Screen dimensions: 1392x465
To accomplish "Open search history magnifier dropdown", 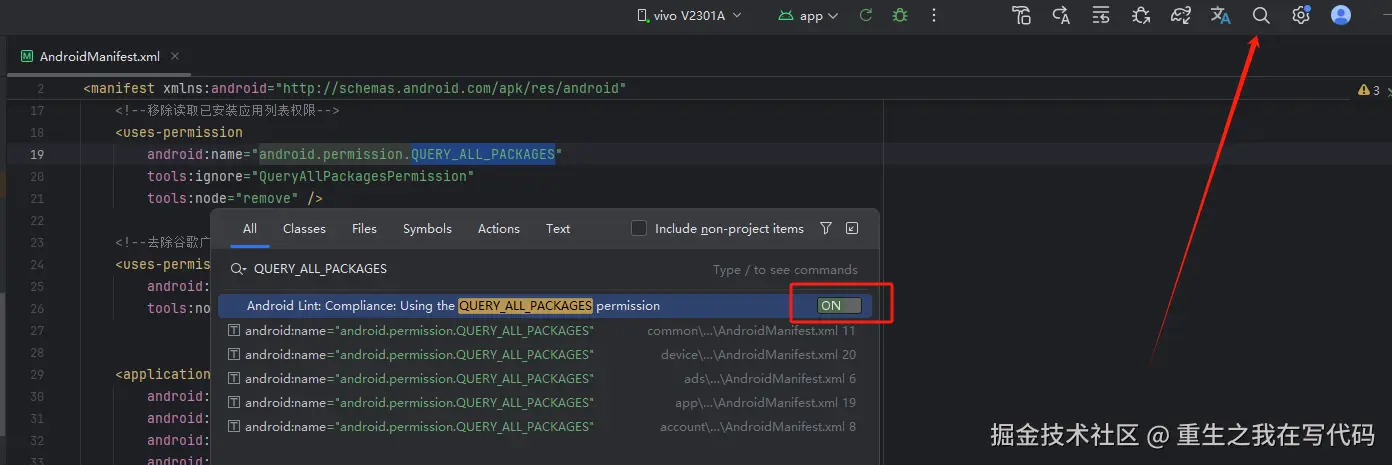I will 238,269.
